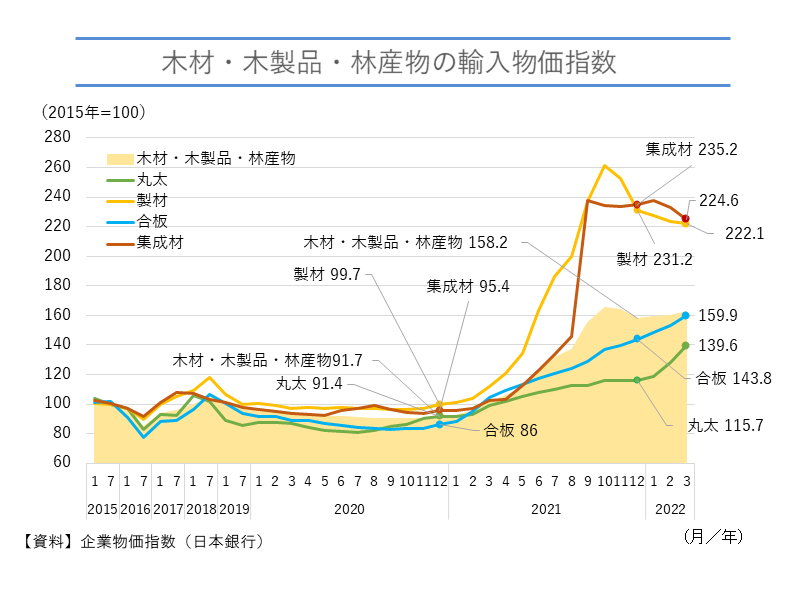Click the red end marker at 224.6
800x600 pixels.
[x=686, y=218]
